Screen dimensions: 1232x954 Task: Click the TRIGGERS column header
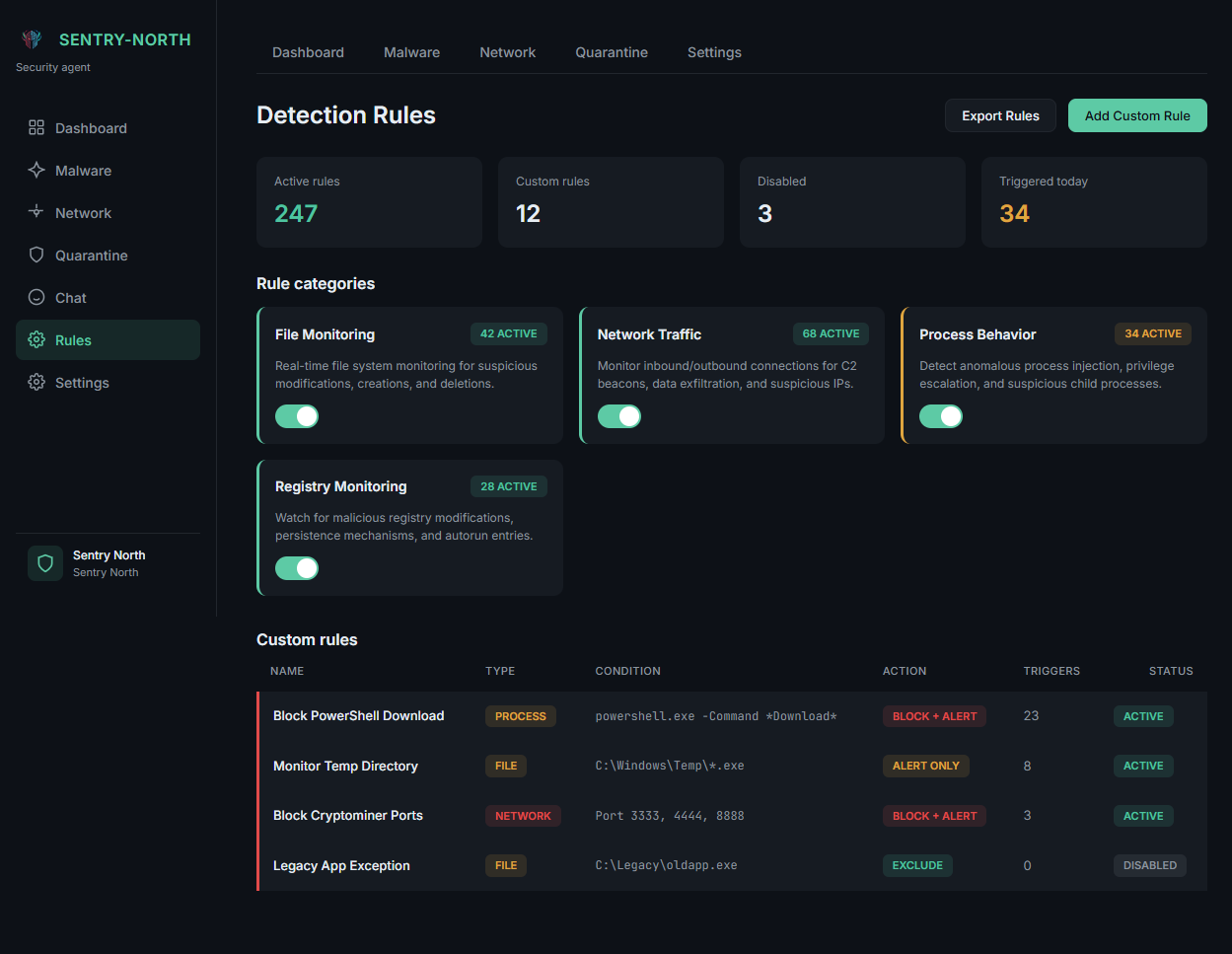point(1051,671)
